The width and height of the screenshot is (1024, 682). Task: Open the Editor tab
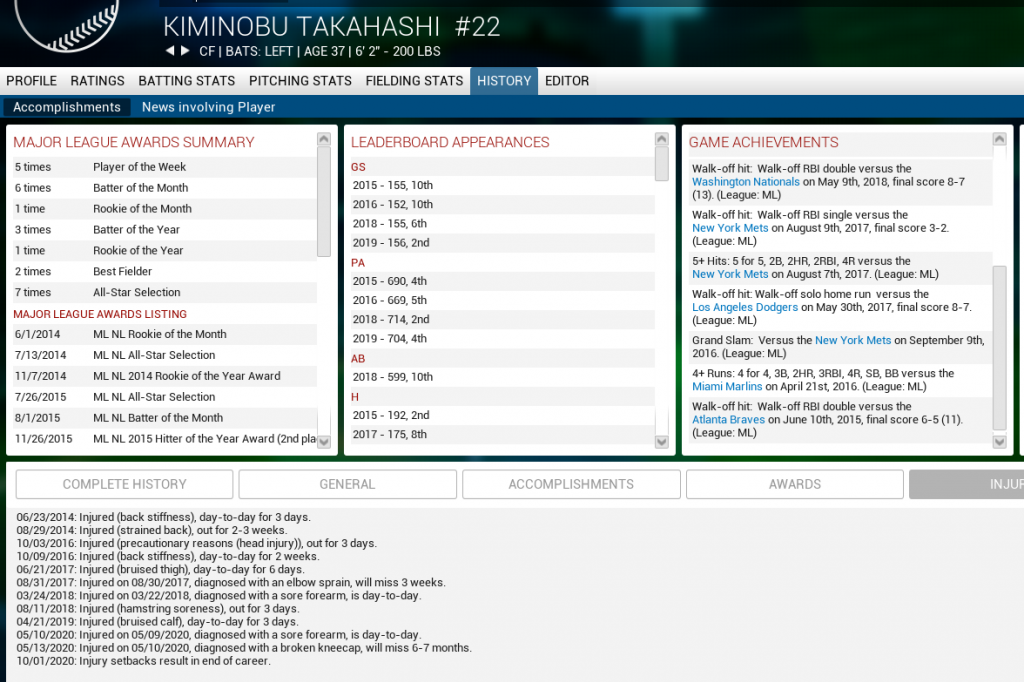567,81
